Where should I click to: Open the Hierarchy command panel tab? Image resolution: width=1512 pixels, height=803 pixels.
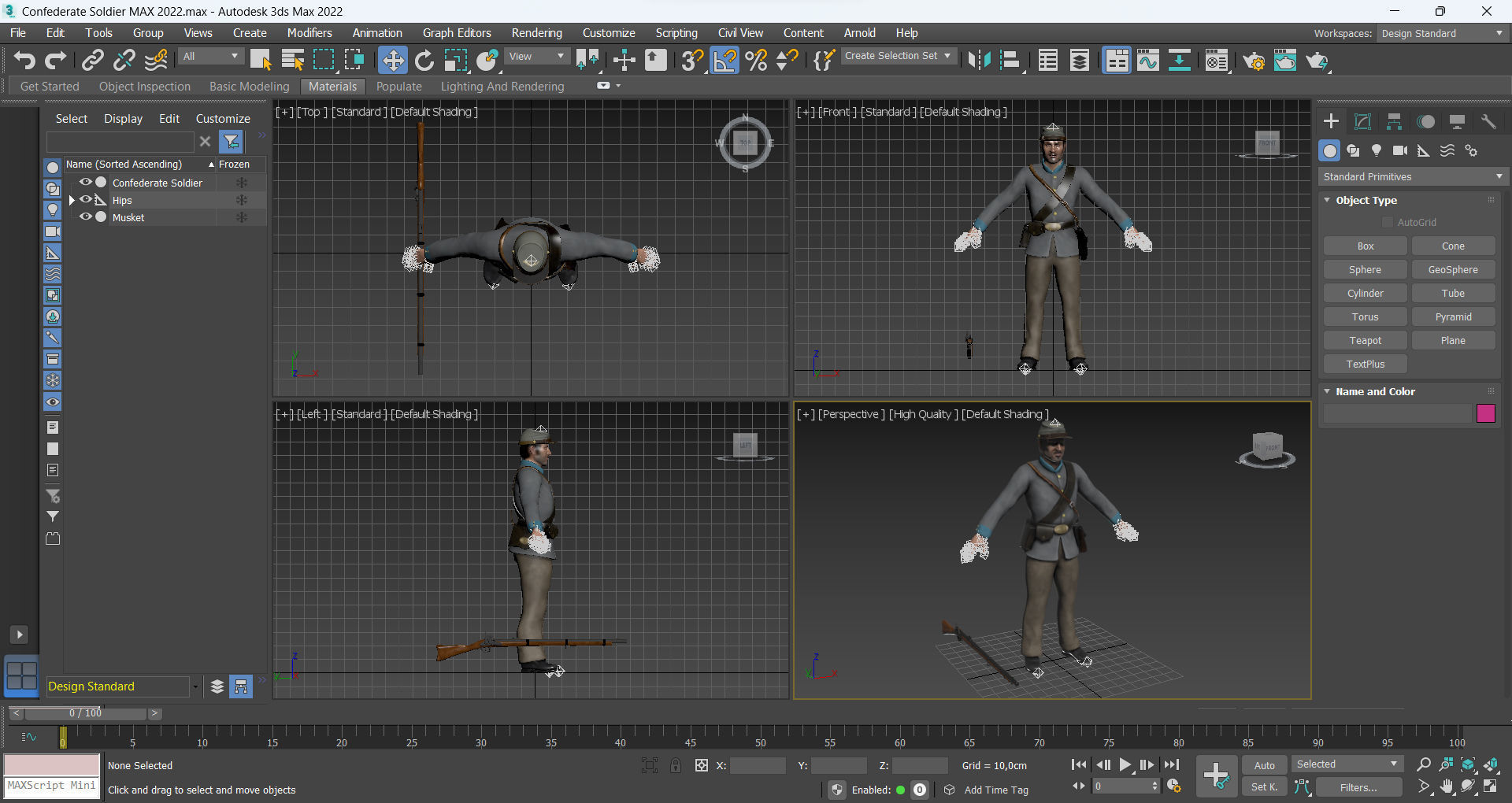tap(1394, 121)
